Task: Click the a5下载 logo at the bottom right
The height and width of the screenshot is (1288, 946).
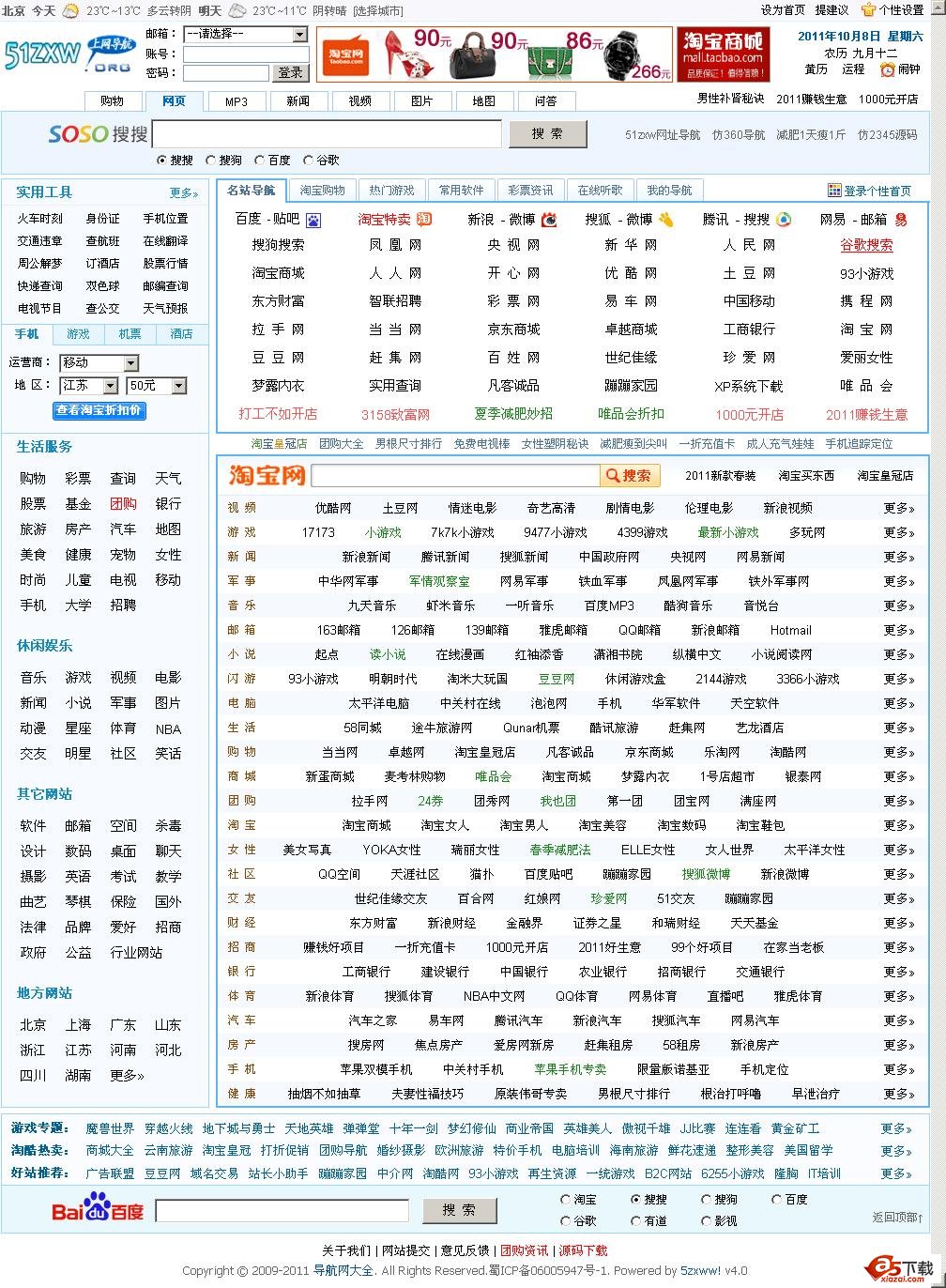Action: (x=894, y=1265)
